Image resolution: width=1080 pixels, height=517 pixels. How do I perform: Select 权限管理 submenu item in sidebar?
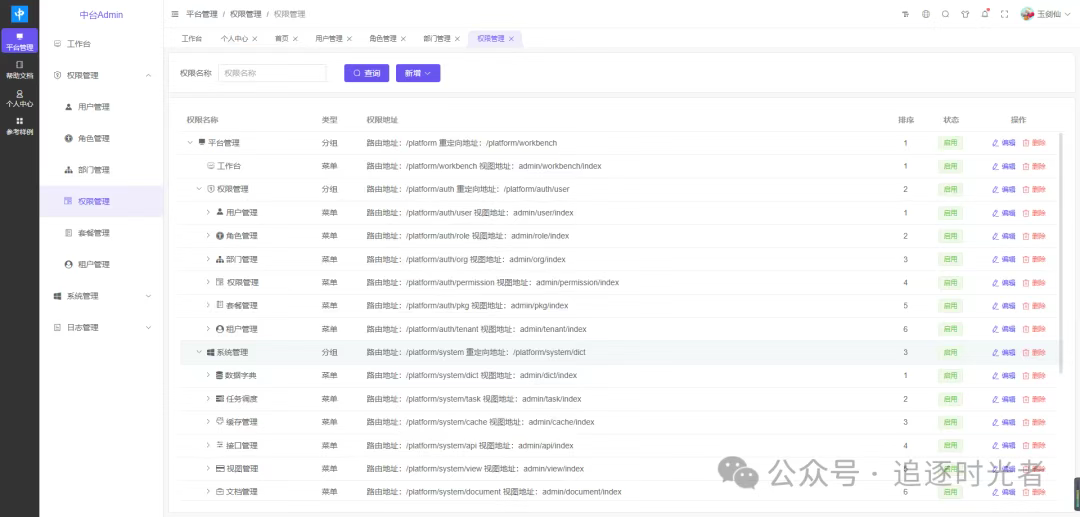pos(101,202)
